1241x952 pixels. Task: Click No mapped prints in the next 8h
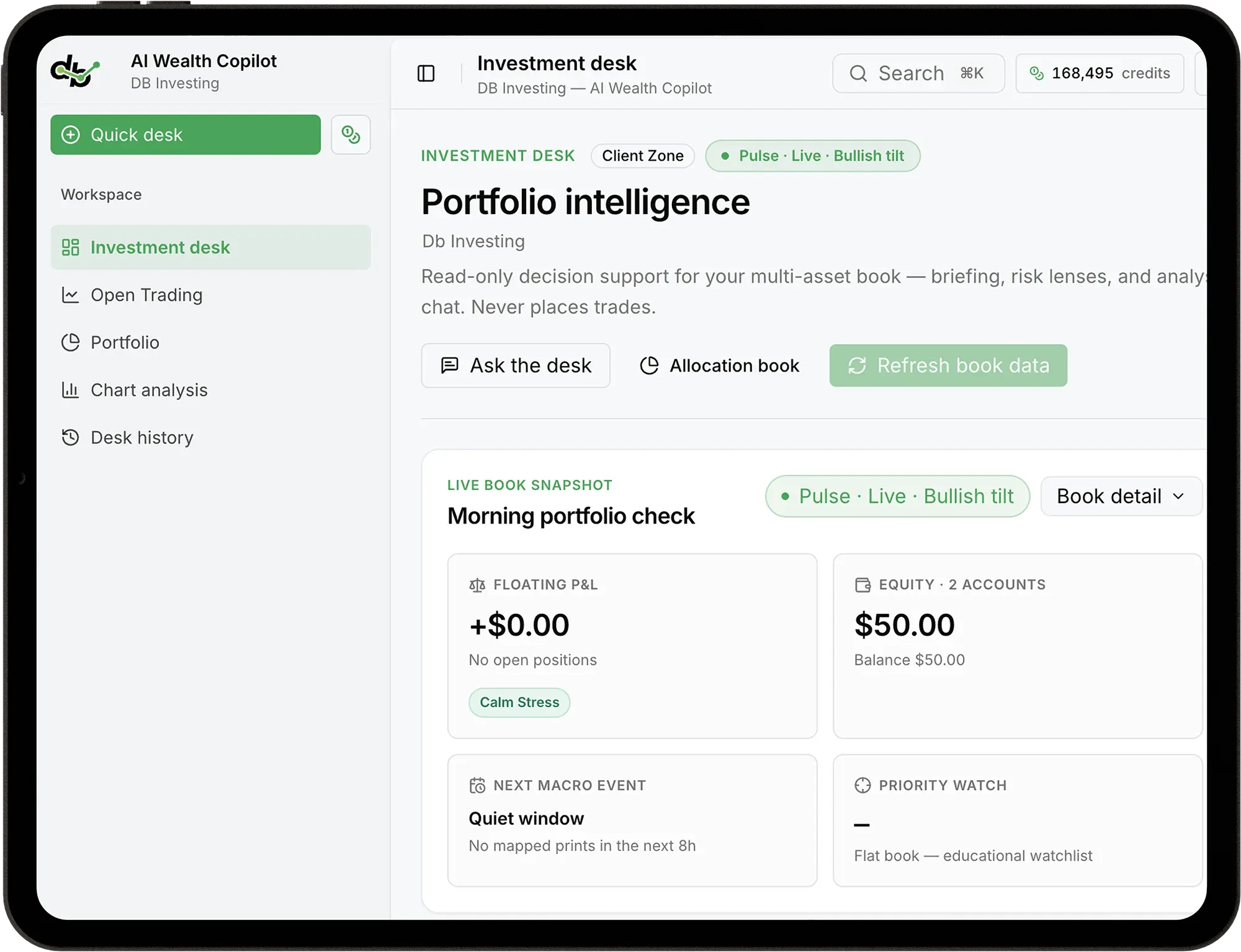(x=582, y=846)
